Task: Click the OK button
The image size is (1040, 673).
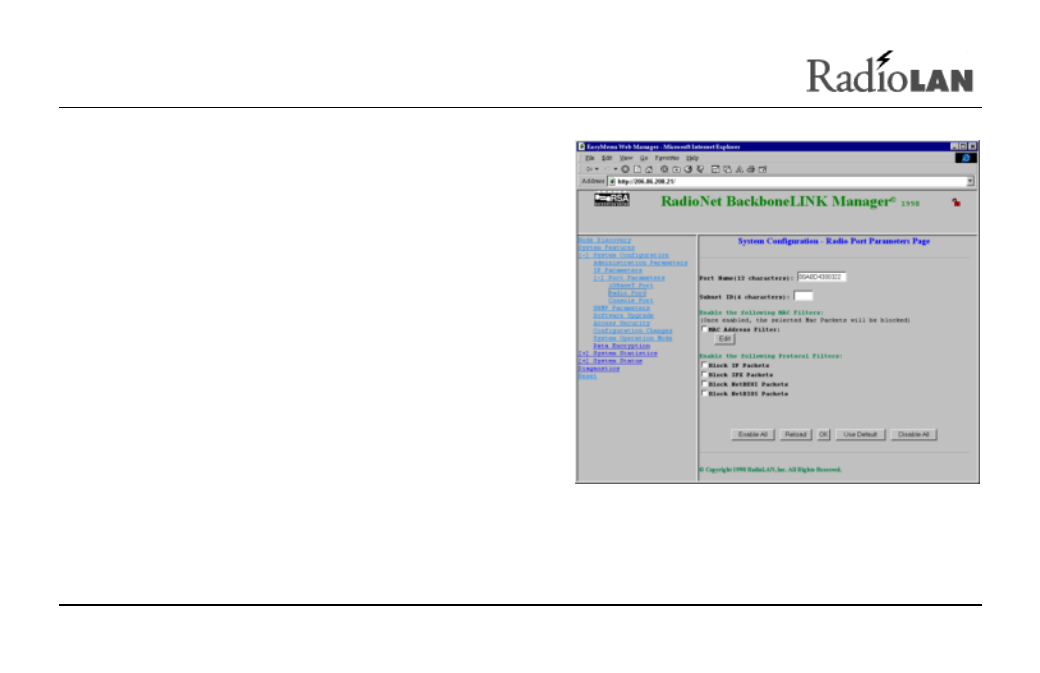Action: click(x=823, y=434)
